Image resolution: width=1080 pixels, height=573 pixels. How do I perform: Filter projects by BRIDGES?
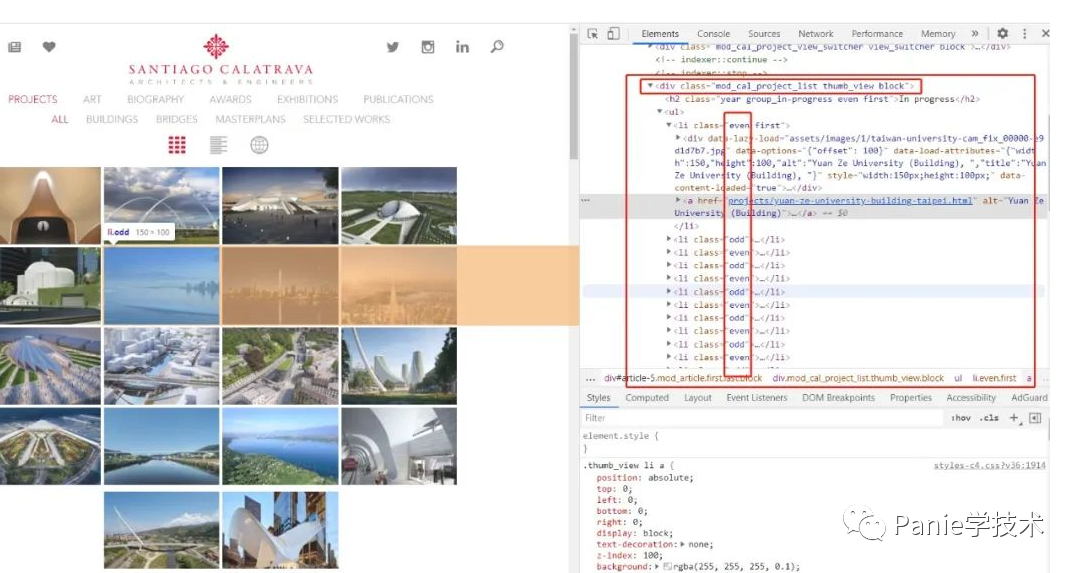(x=176, y=119)
